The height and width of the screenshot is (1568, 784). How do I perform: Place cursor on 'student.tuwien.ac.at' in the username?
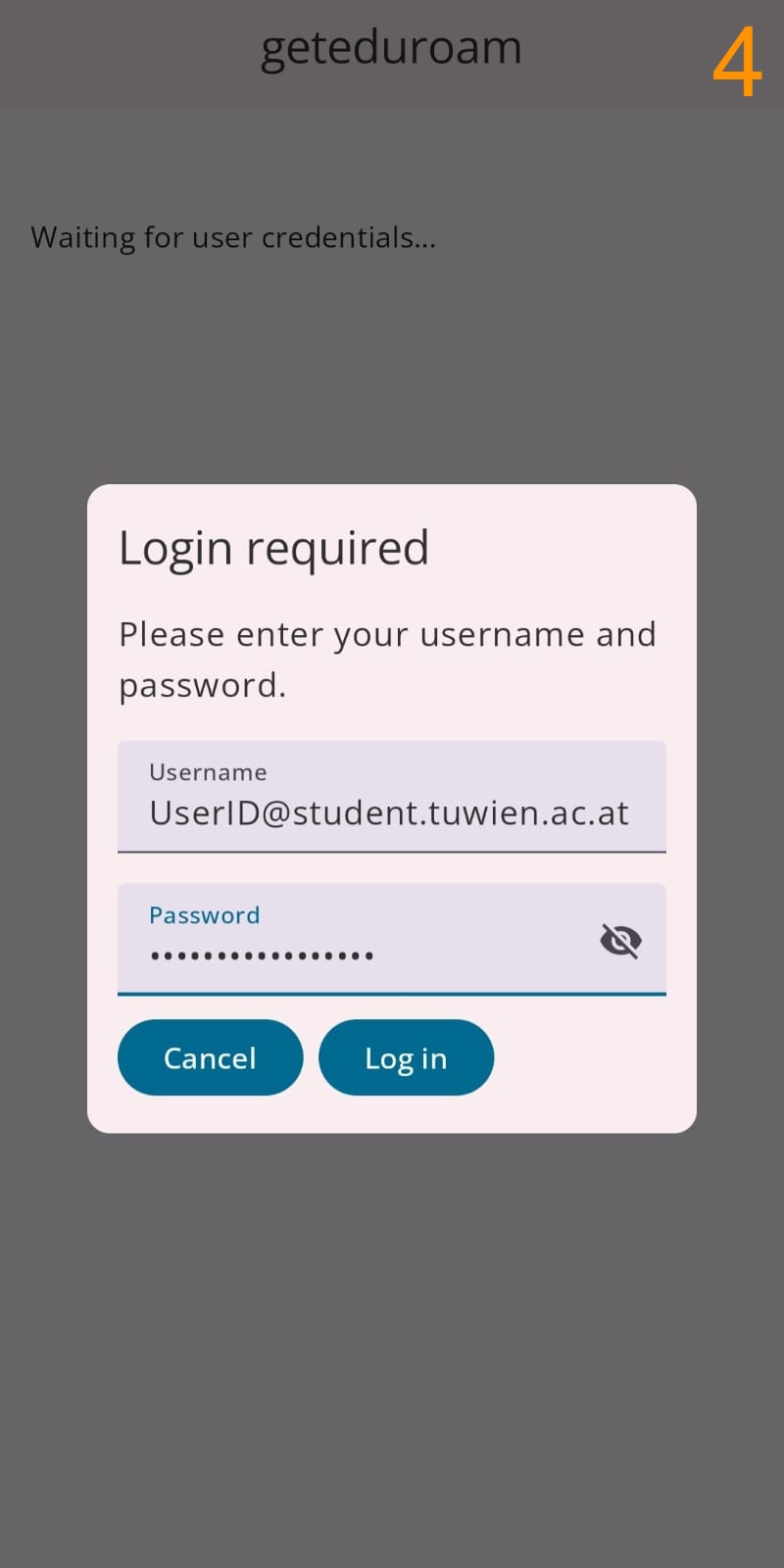pos(461,813)
